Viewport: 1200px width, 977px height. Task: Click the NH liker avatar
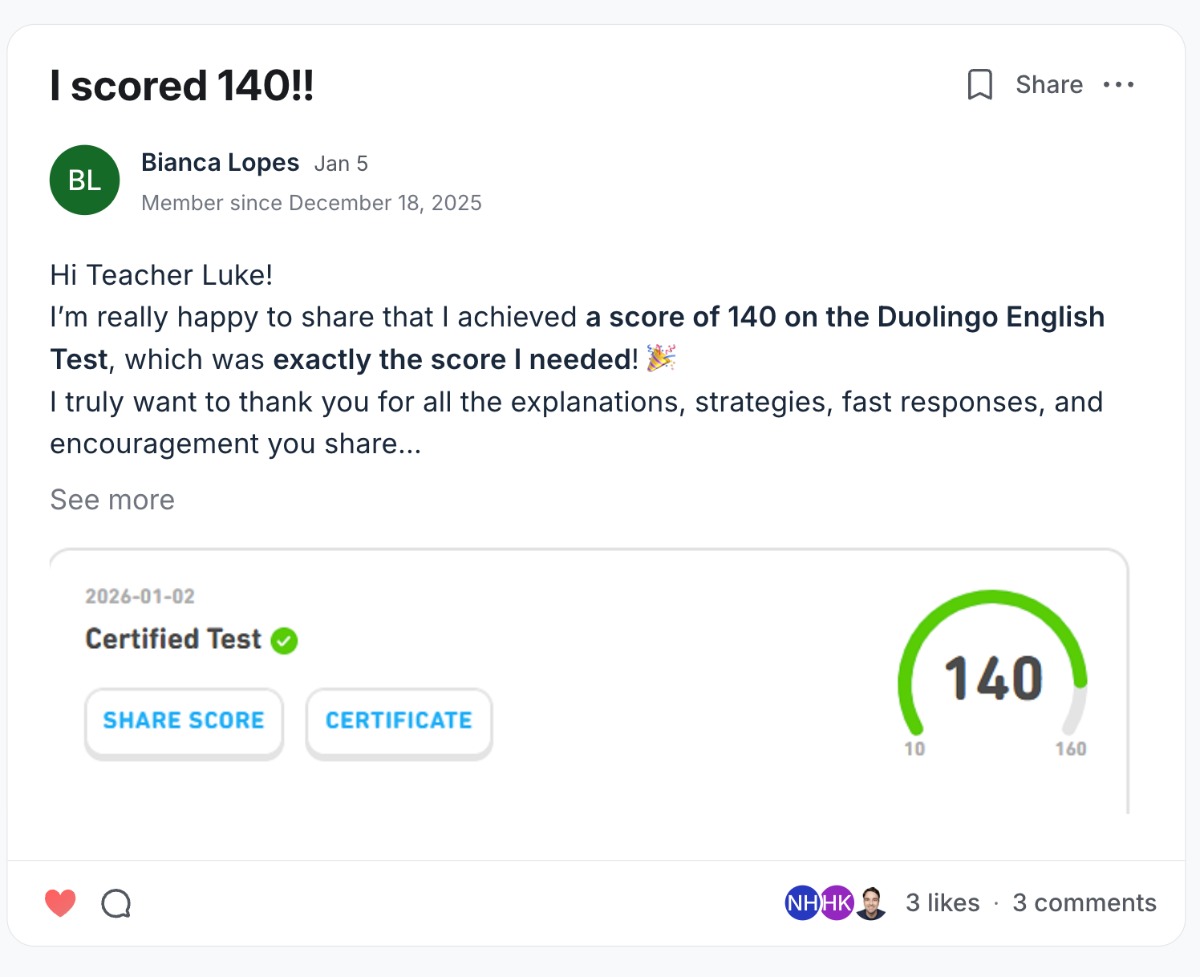point(801,903)
